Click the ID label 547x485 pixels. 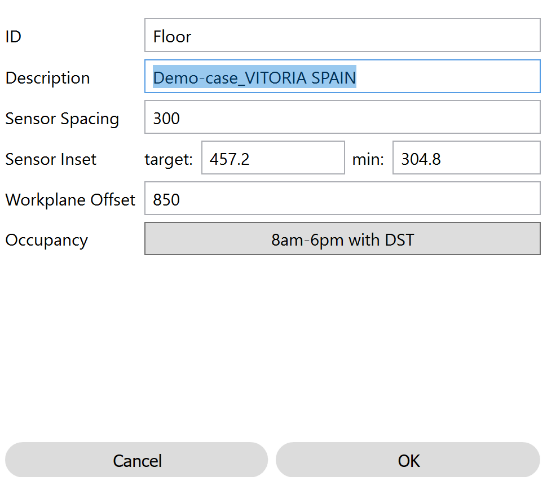tap(13, 36)
